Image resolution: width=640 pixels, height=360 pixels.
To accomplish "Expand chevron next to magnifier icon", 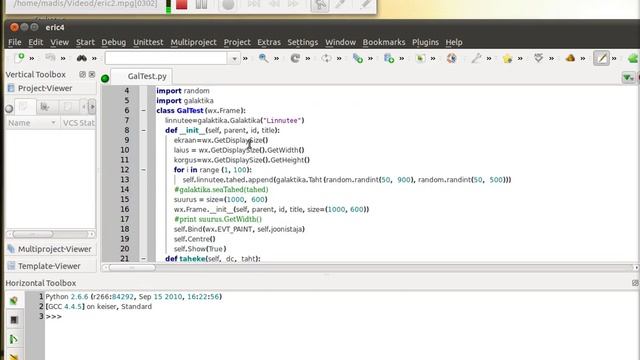I will 276,59.
